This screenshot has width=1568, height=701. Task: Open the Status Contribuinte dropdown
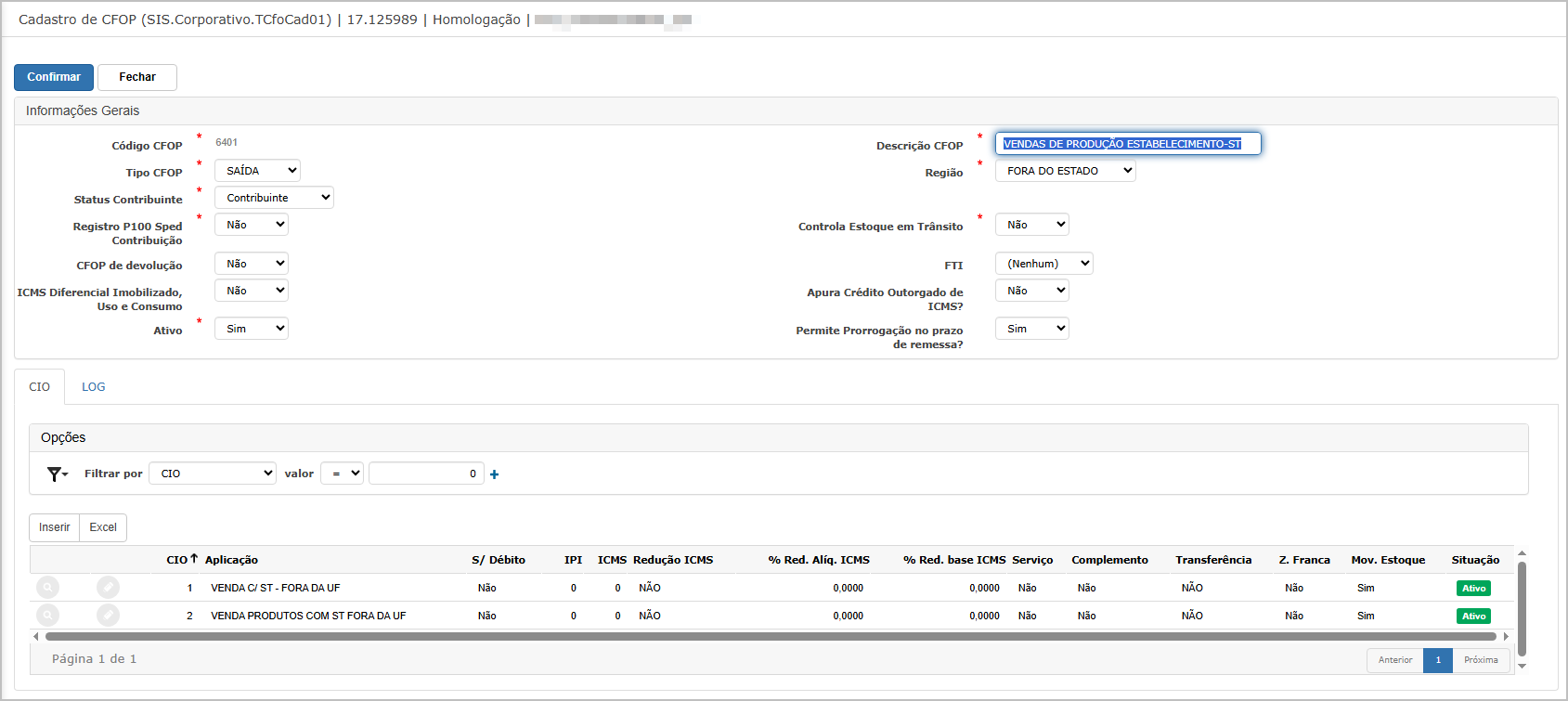click(274, 198)
